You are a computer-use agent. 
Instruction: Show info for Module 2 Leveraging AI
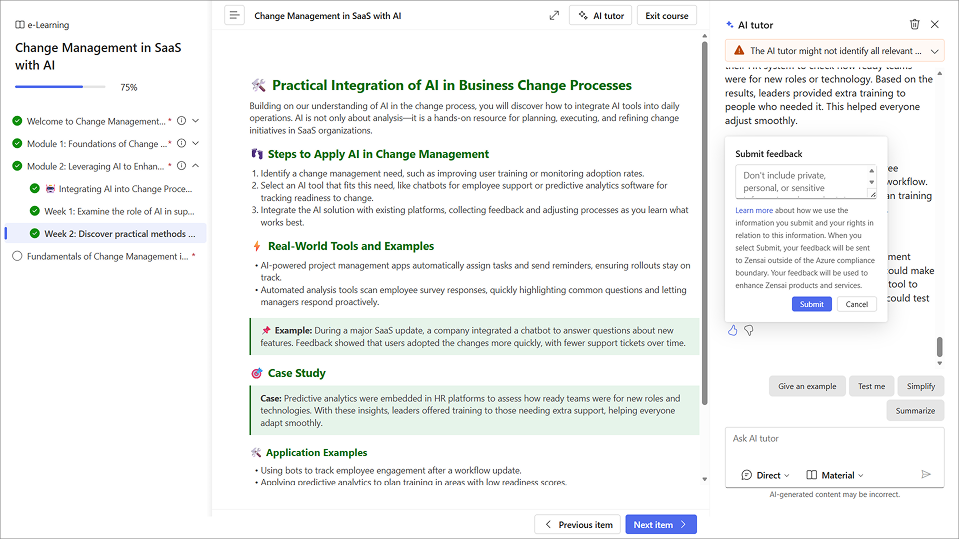pos(182,166)
